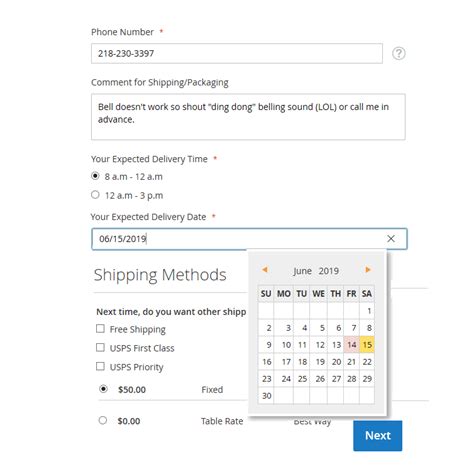Go to previous month in calendar

tap(265, 270)
